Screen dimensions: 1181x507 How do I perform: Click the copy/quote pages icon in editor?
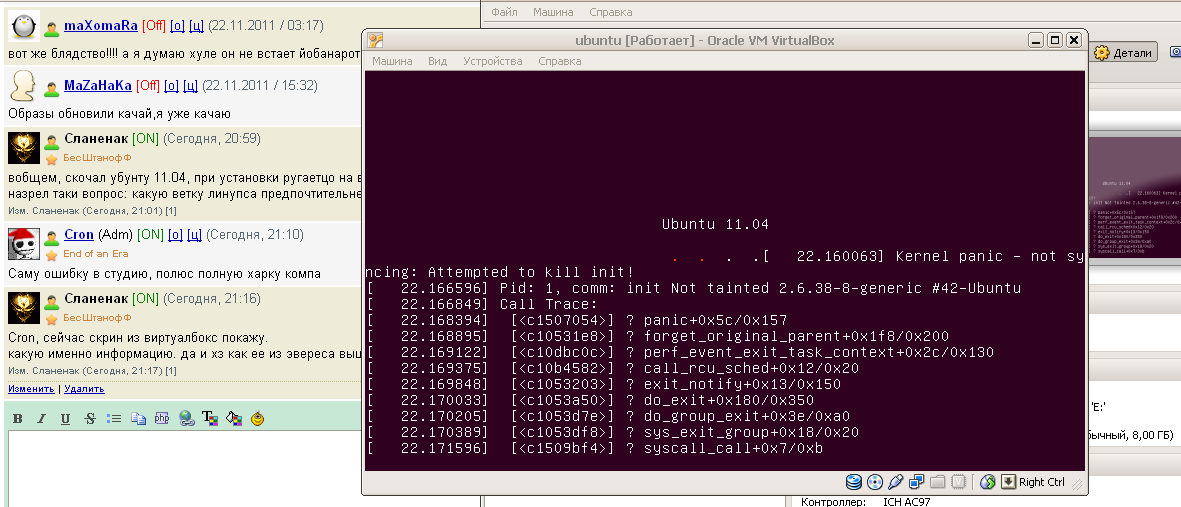coord(138,419)
